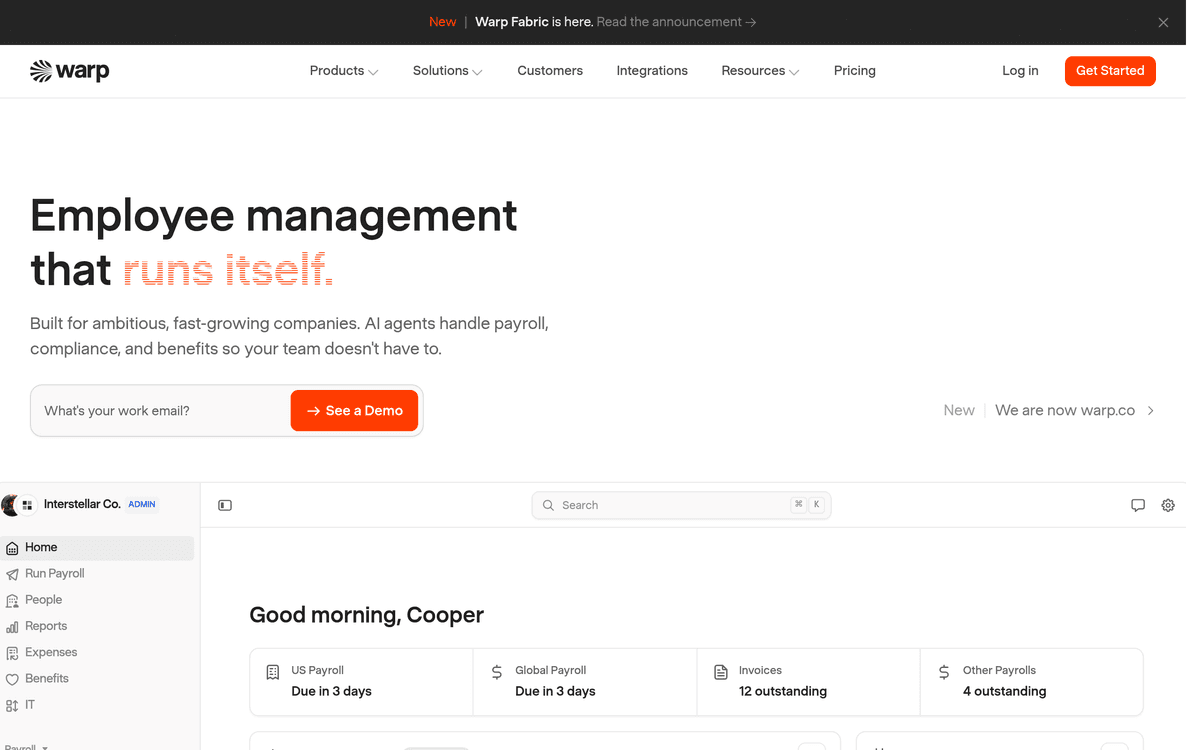Open the US Payroll card

(361, 681)
